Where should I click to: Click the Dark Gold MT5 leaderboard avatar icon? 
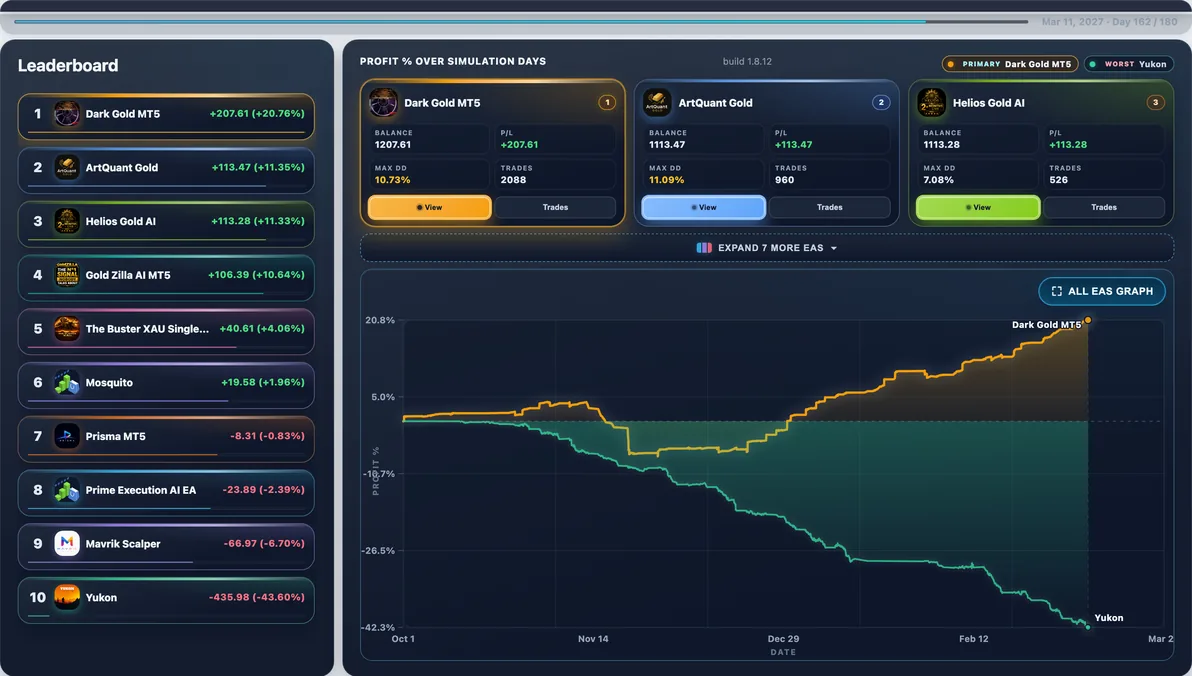point(67,114)
